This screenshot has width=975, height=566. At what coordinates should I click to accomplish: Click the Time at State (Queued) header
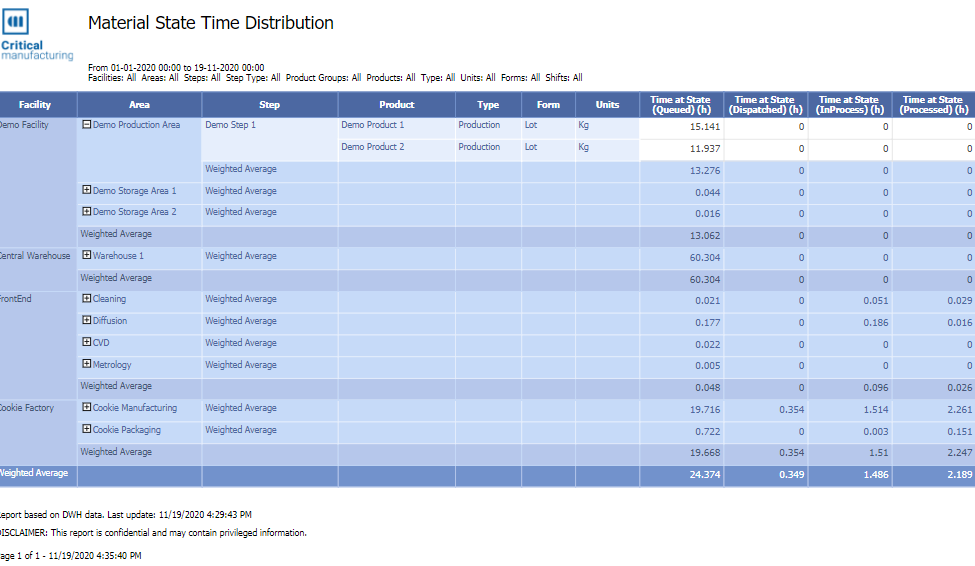tap(681, 105)
